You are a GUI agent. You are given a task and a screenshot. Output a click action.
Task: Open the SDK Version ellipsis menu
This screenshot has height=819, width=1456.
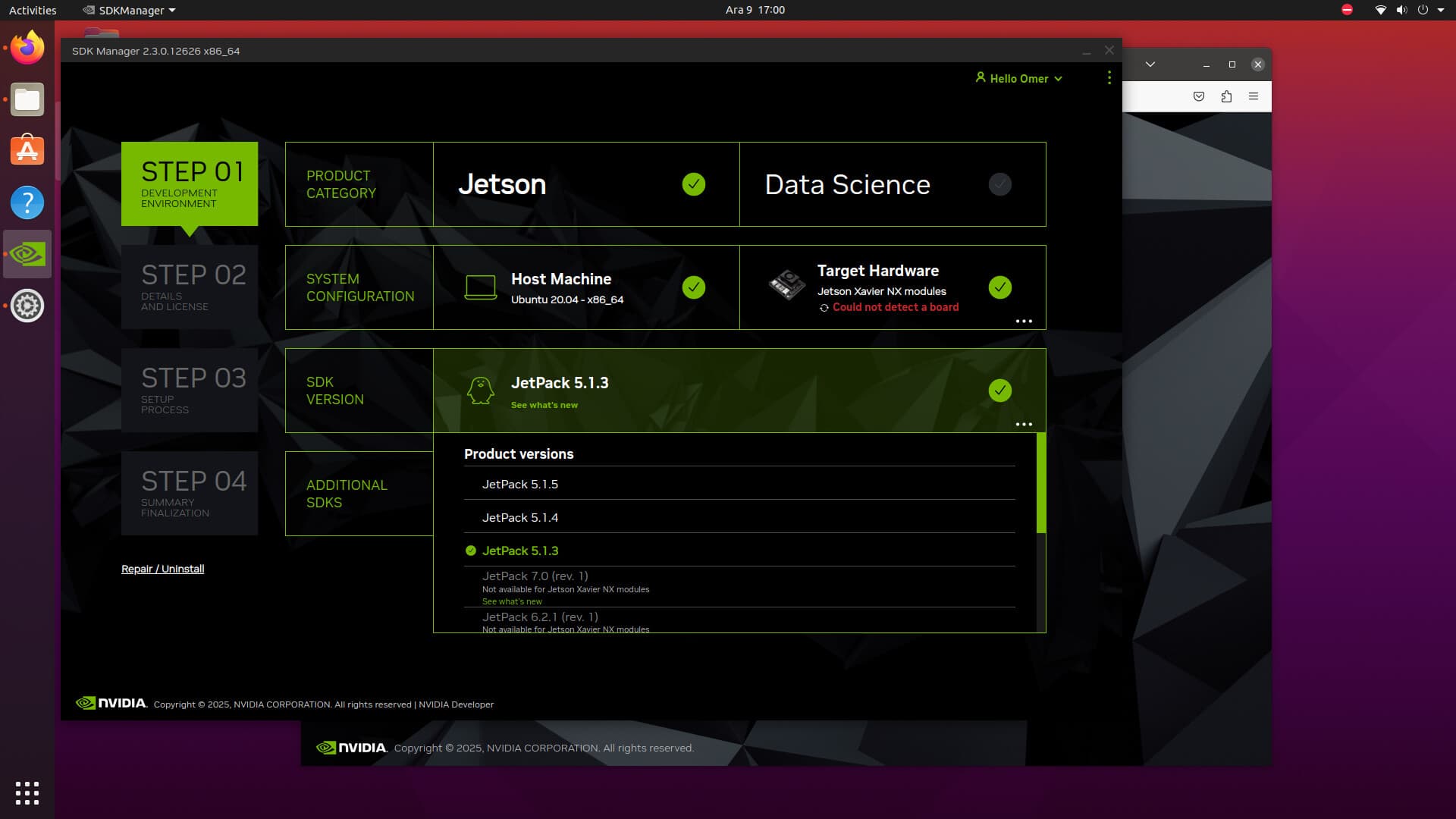[1024, 424]
